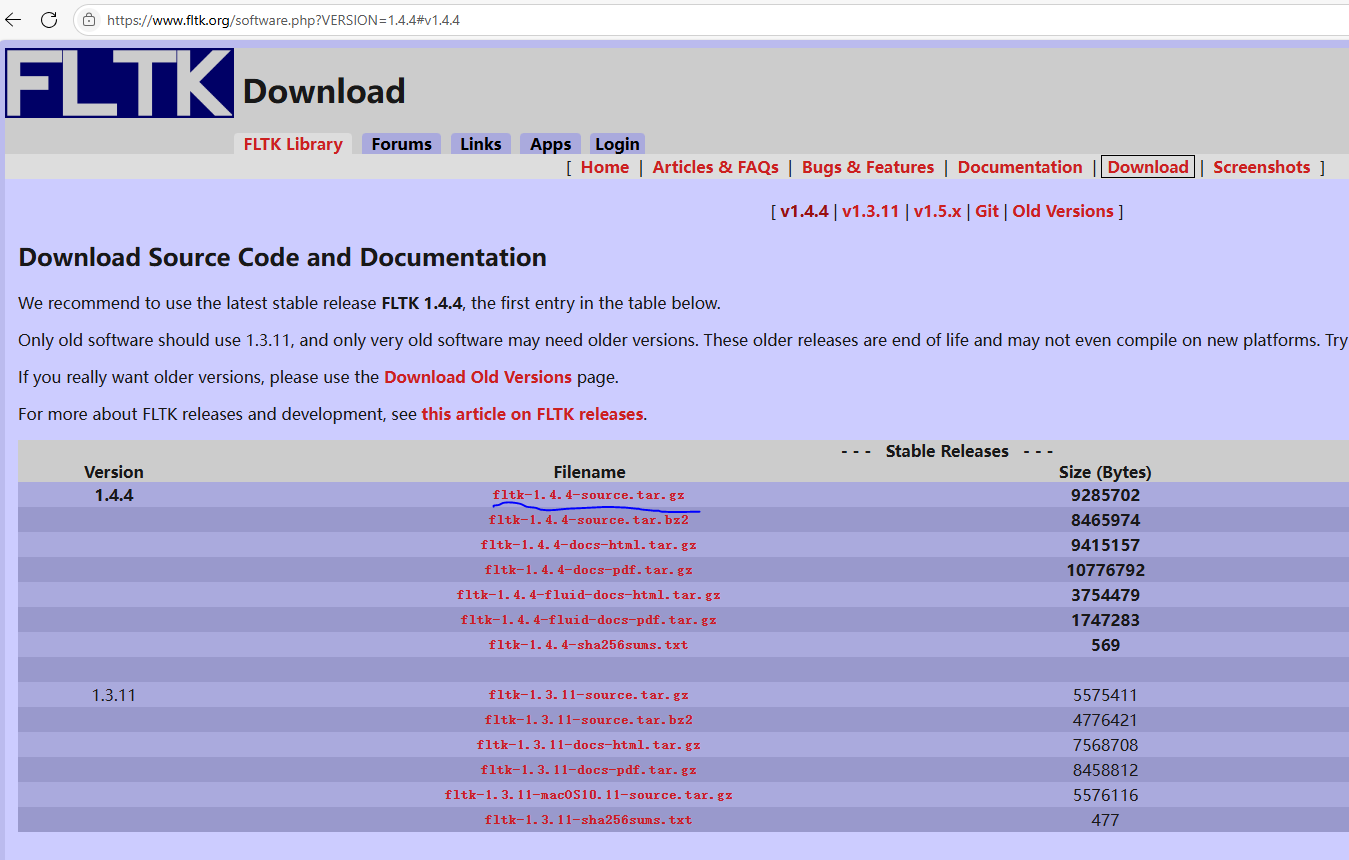Click the size value 9285702
Screen dimensions: 1349x860
1105,495
